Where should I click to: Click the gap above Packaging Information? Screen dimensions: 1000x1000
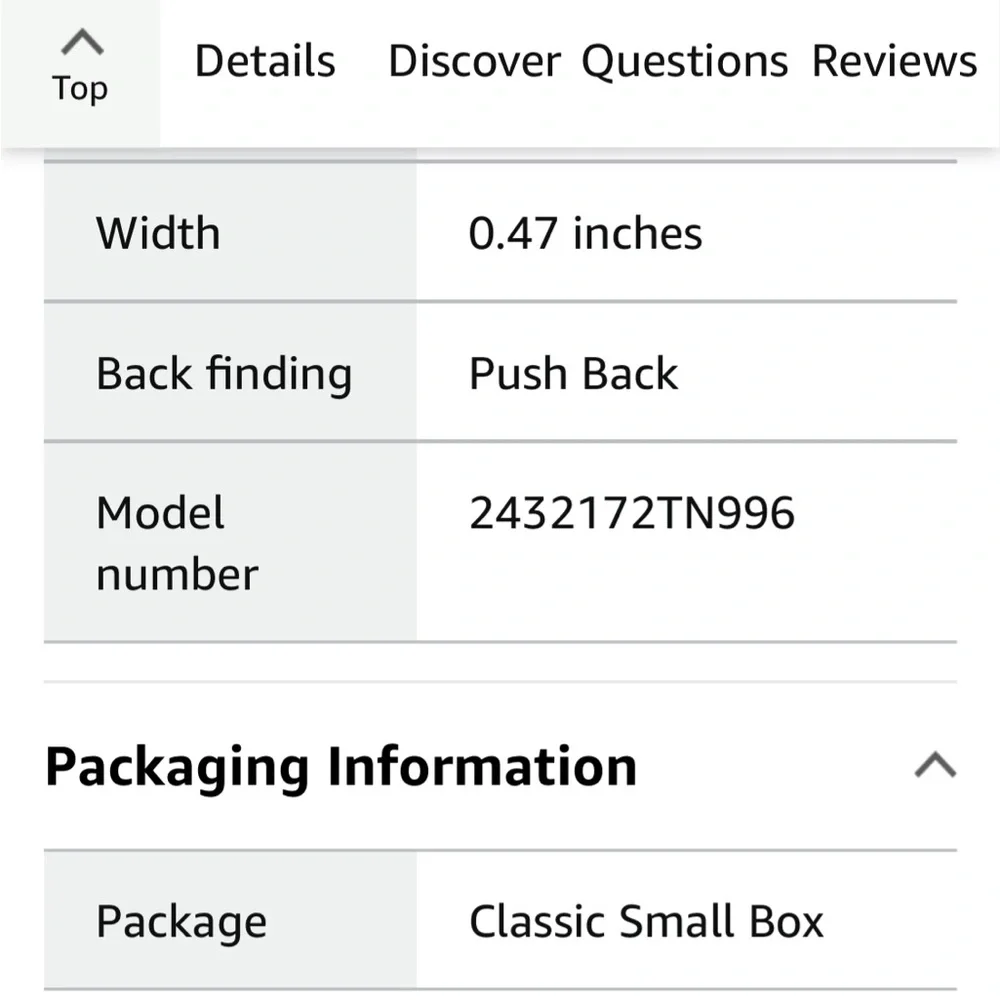tap(500, 663)
